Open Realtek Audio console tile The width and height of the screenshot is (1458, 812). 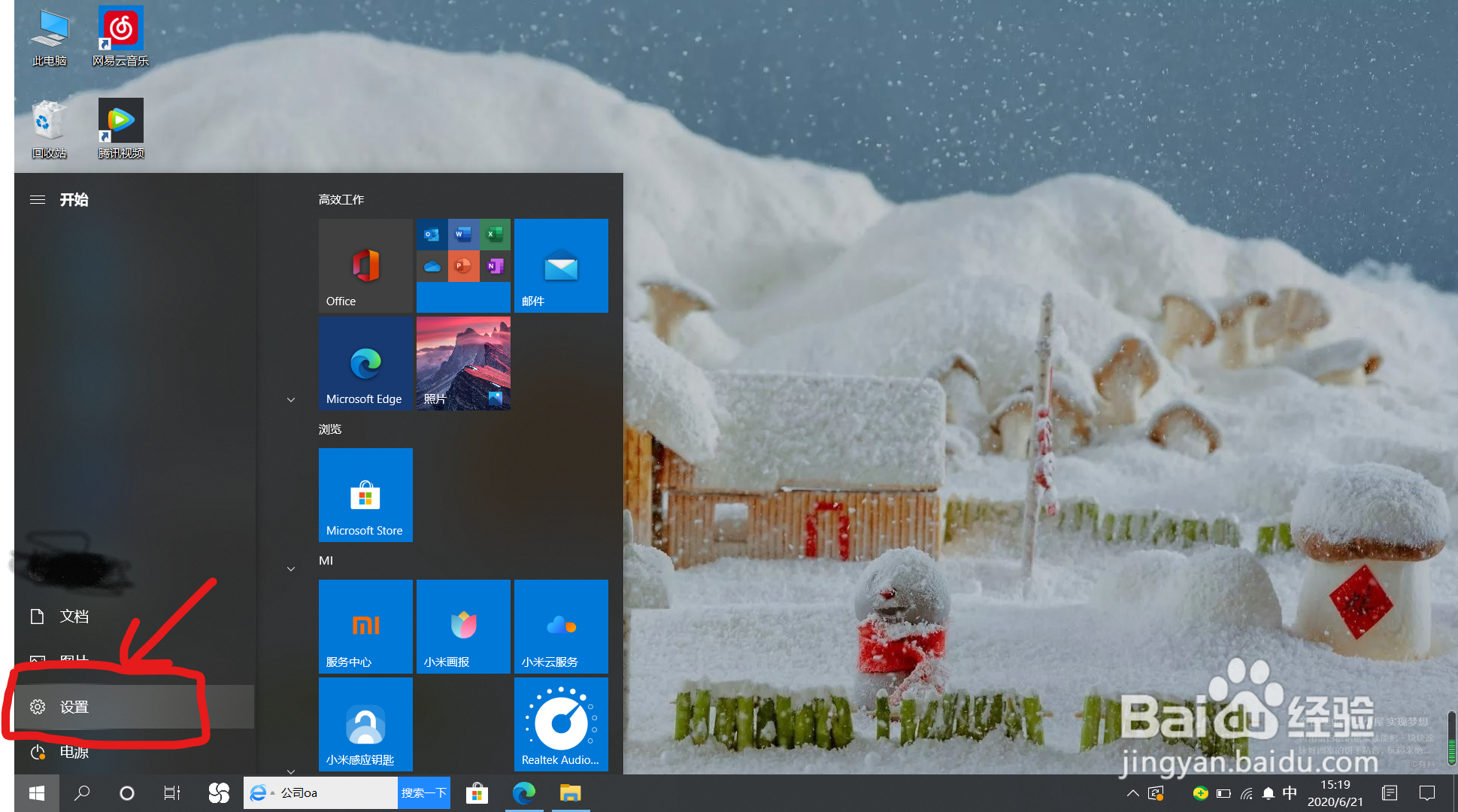tap(560, 724)
